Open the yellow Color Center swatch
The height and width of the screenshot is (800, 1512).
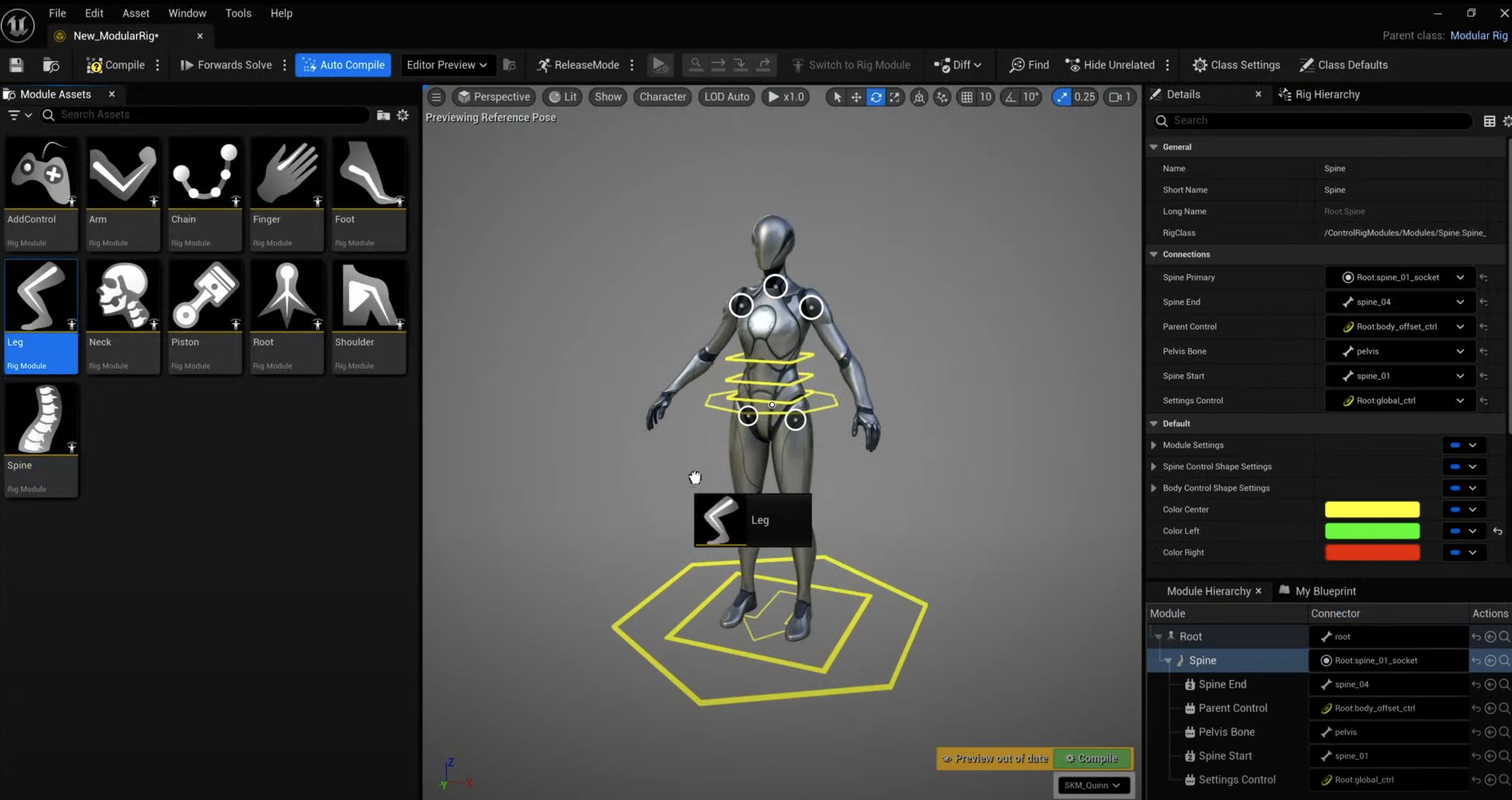[1372, 509]
